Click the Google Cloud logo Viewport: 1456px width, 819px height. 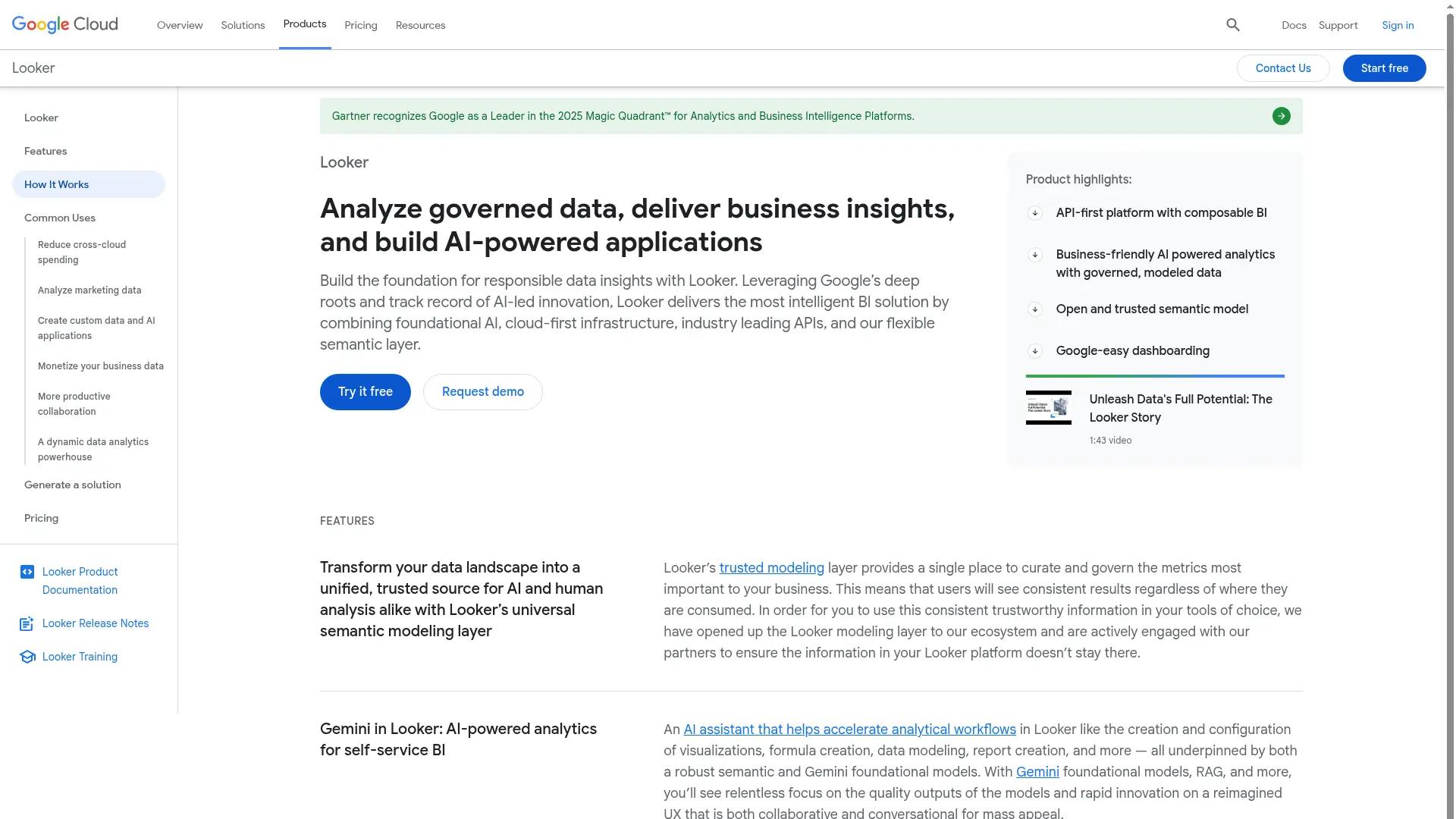(64, 24)
